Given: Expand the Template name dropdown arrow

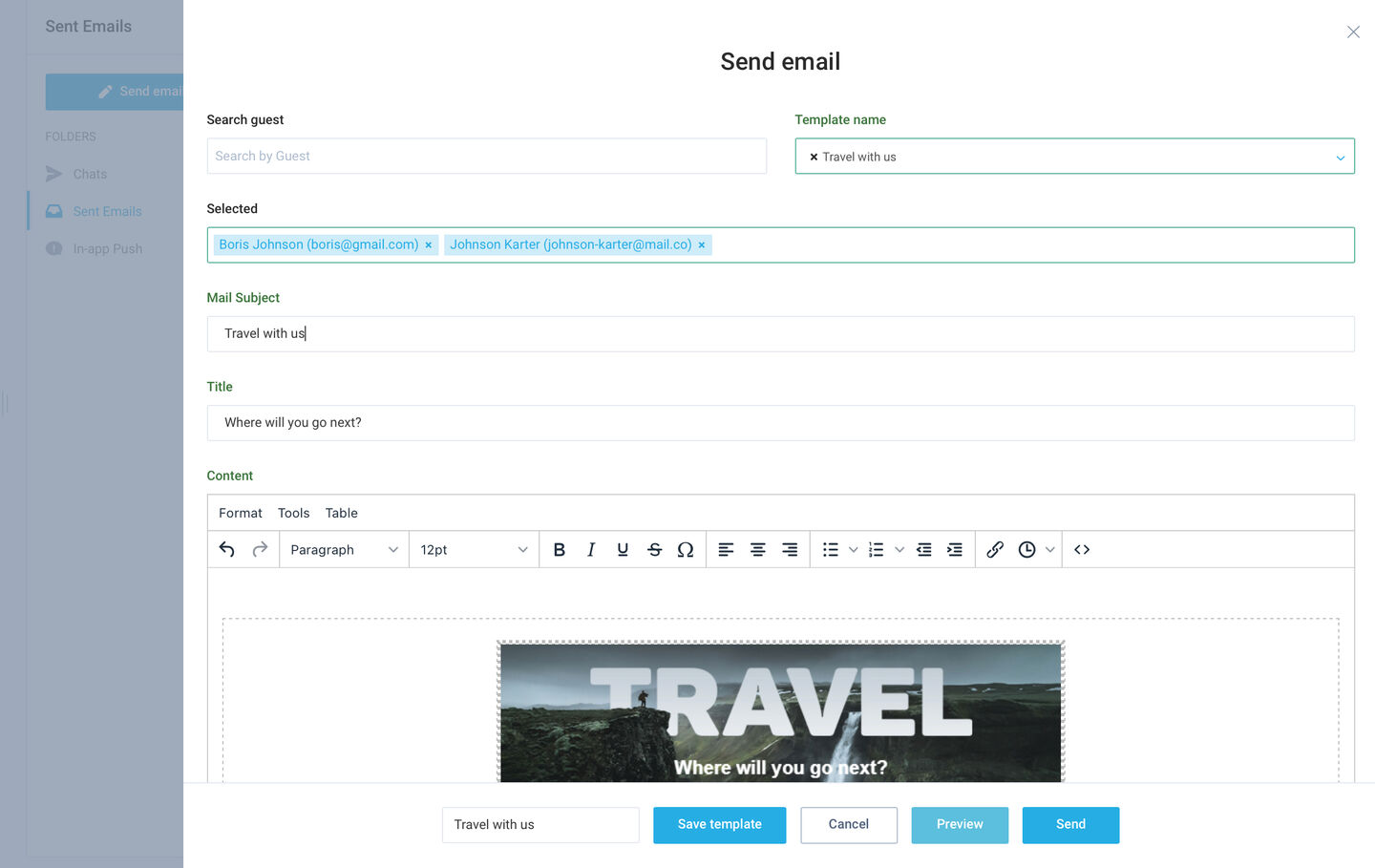Looking at the screenshot, I should (1340, 158).
